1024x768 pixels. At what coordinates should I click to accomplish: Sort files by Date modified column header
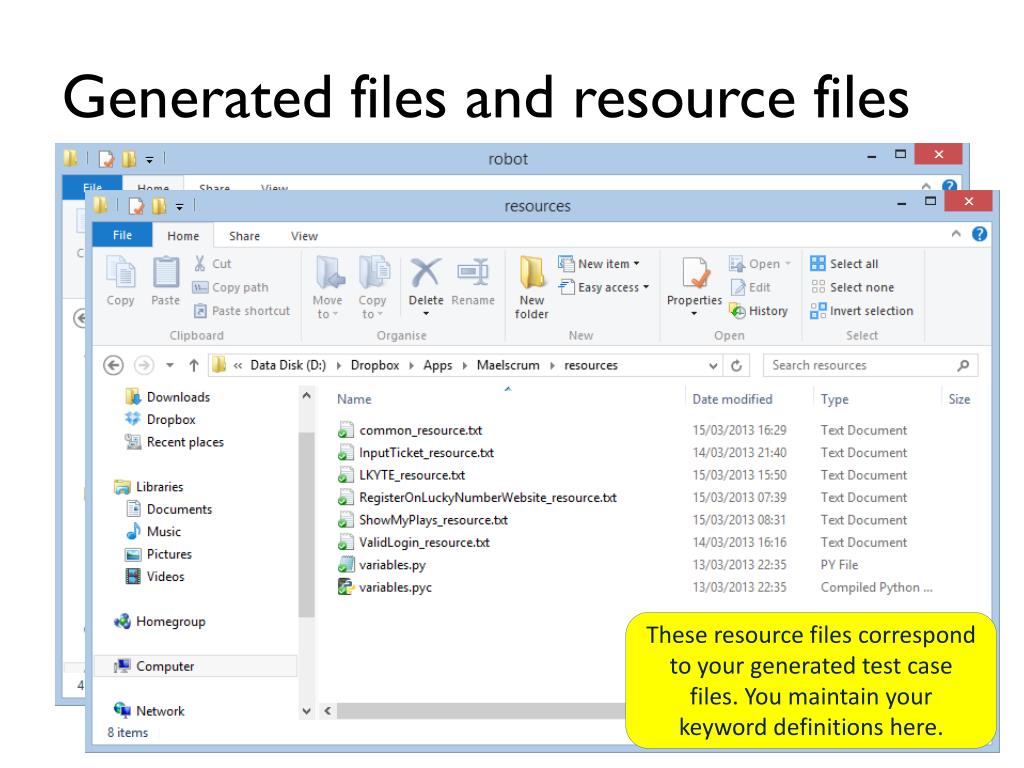[x=732, y=399]
